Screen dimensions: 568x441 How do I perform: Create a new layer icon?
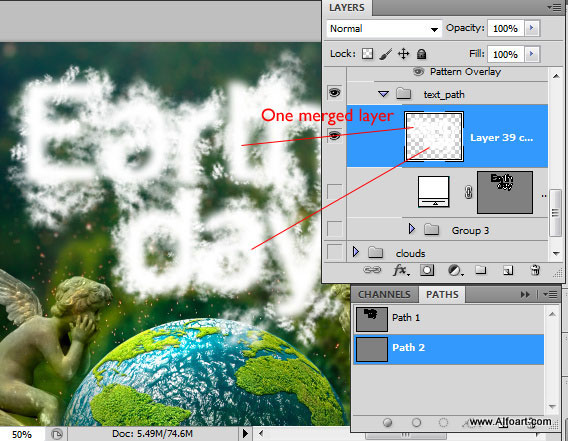click(508, 270)
